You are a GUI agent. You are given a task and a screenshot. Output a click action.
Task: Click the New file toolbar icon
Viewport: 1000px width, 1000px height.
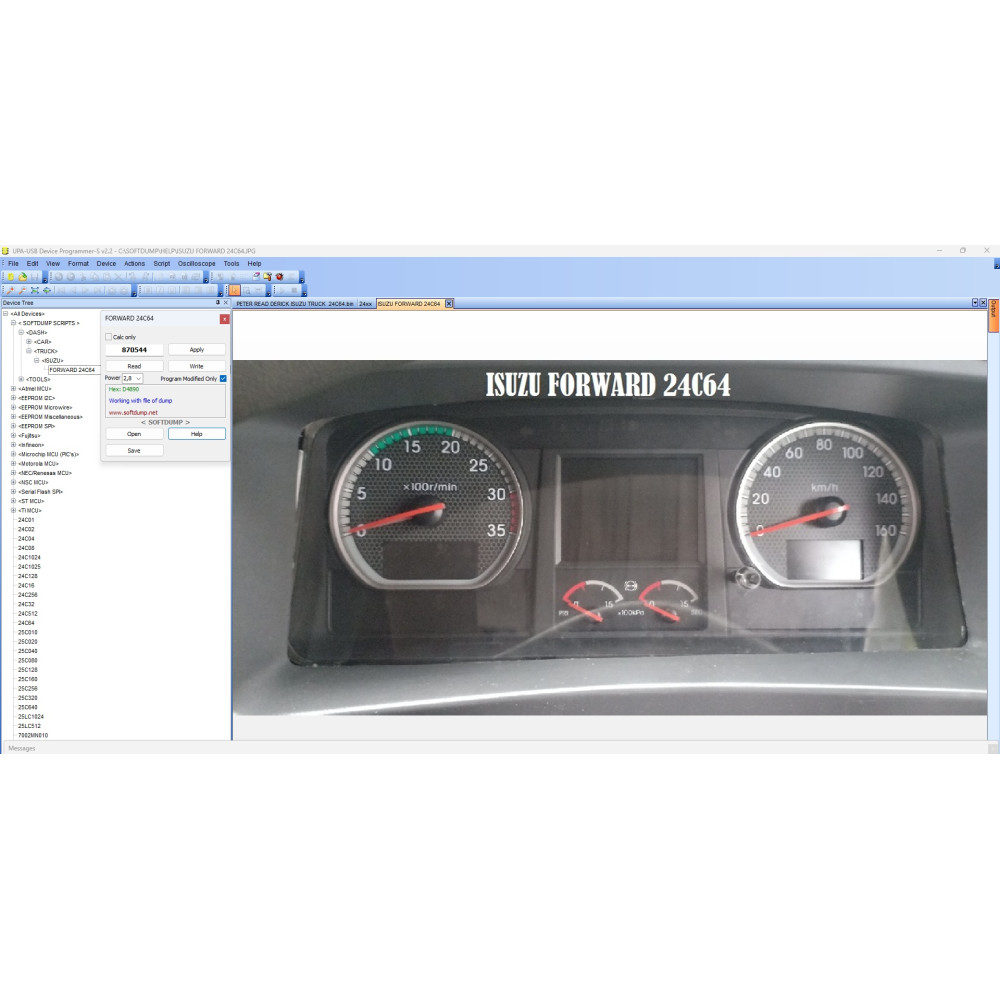point(10,277)
